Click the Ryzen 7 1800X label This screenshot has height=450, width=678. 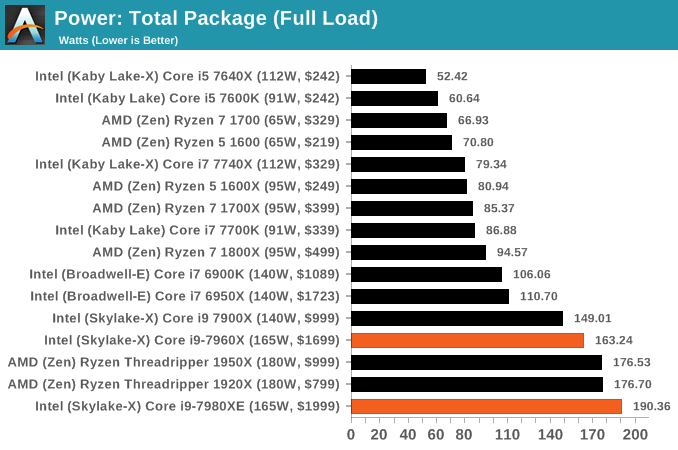pos(216,252)
